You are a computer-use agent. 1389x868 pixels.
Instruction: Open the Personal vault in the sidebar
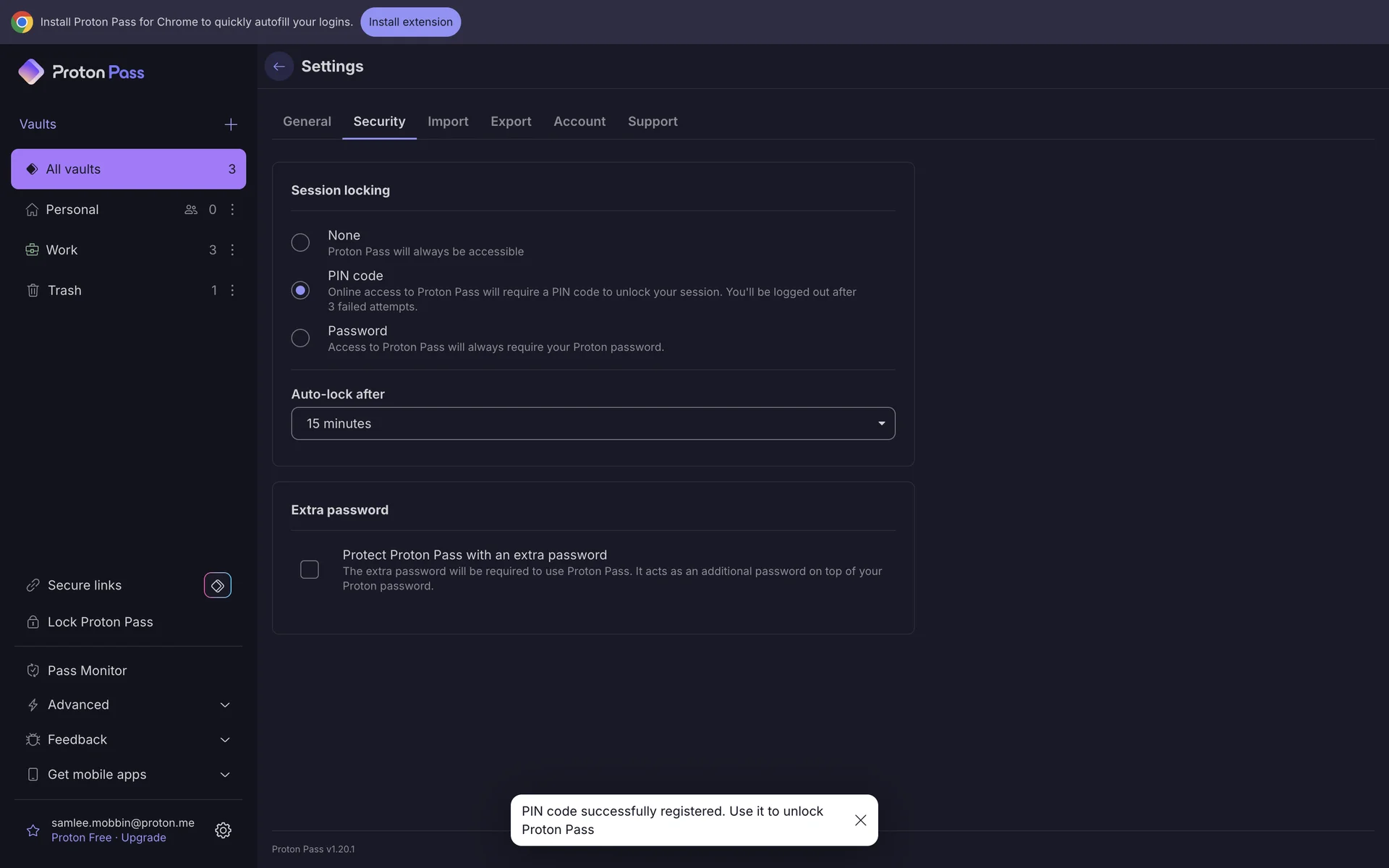[72, 210]
